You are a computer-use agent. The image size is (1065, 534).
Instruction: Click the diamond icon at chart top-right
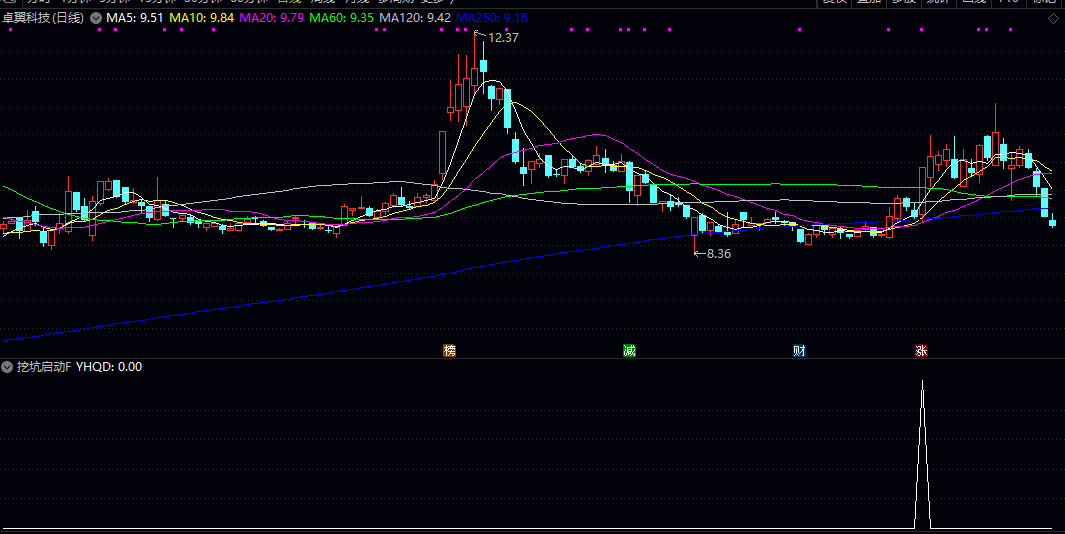(1053, 18)
